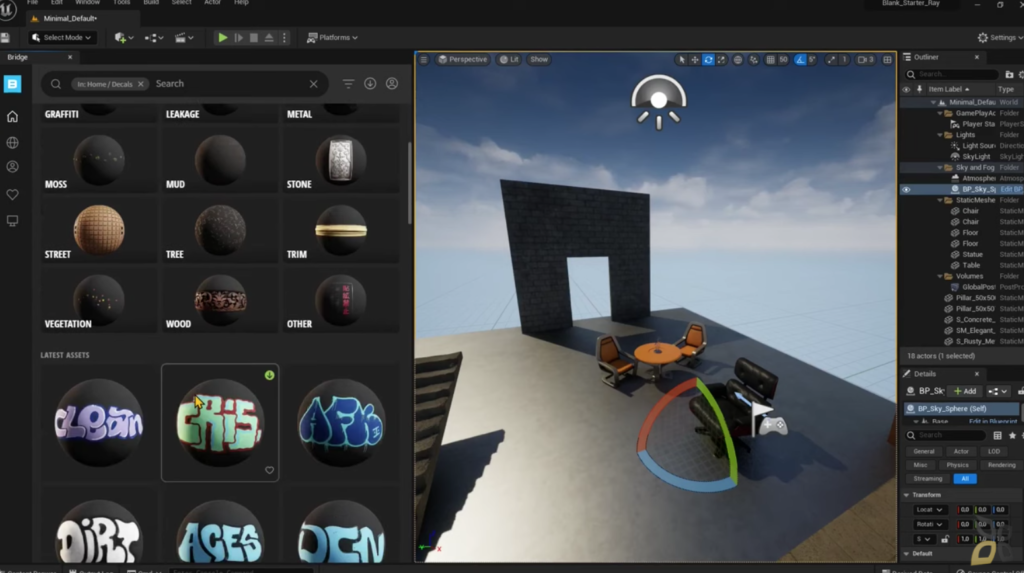Click the Physics filter button in Details
This screenshot has width=1024, height=573.
pos(957,465)
